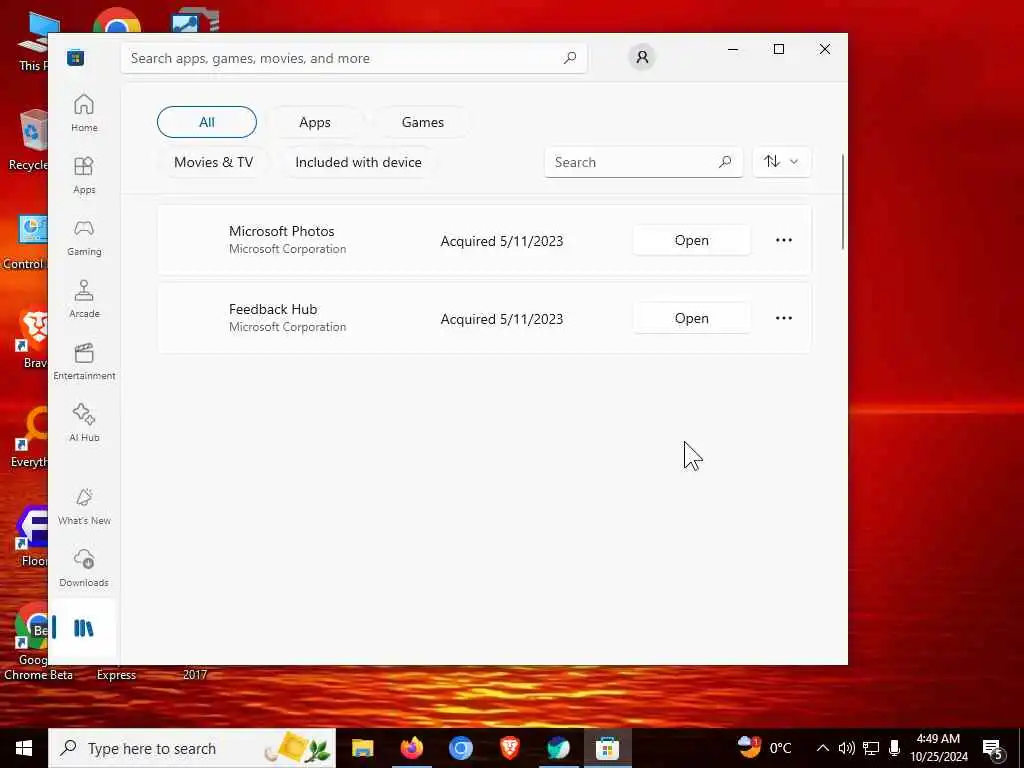Click the network tray icon
Image resolution: width=1024 pixels, height=768 pixels.
pos(871,748)
